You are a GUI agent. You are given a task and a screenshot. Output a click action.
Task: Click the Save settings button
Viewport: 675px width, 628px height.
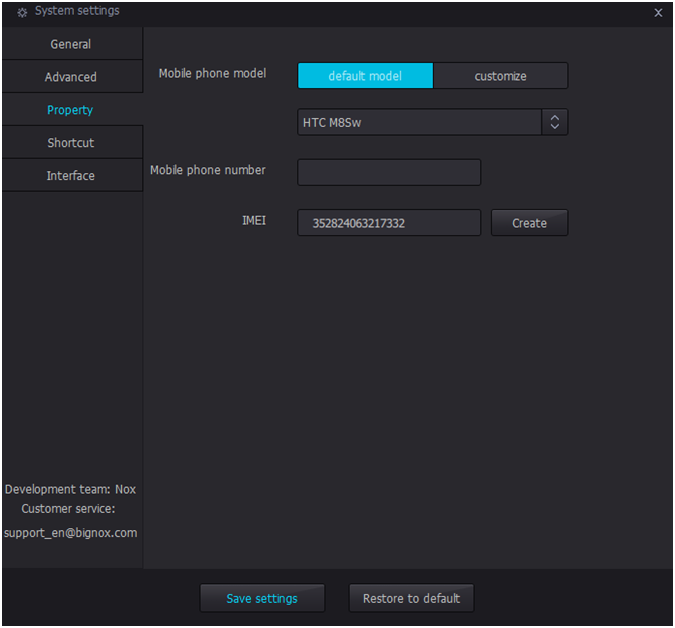[262, 598]
